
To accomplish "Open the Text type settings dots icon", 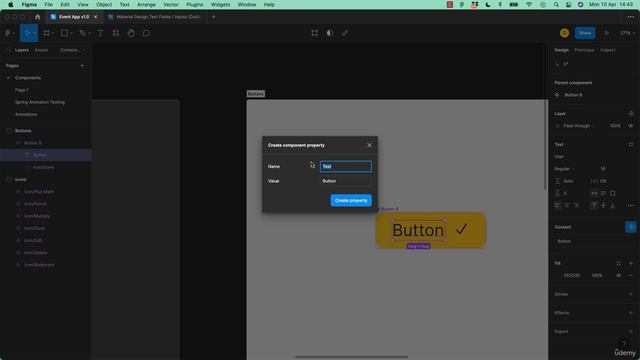I will [631, 144].
